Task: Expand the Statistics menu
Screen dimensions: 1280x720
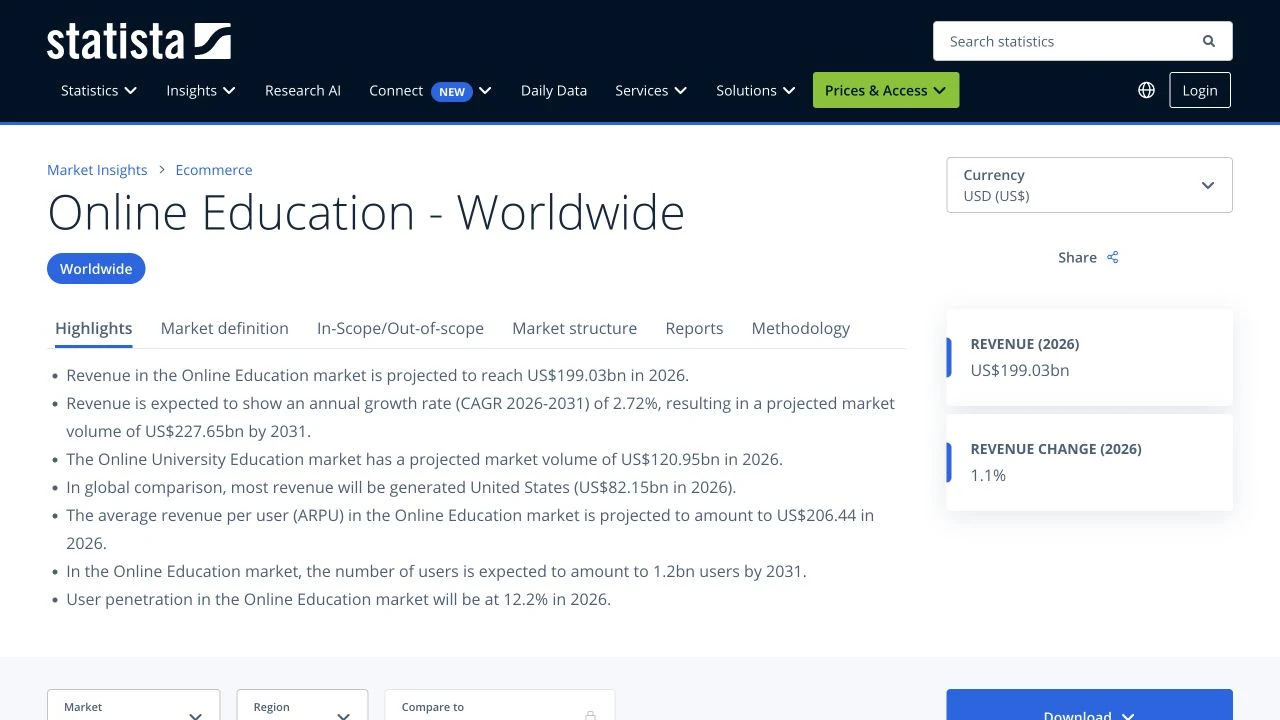Action: (98, 90)
